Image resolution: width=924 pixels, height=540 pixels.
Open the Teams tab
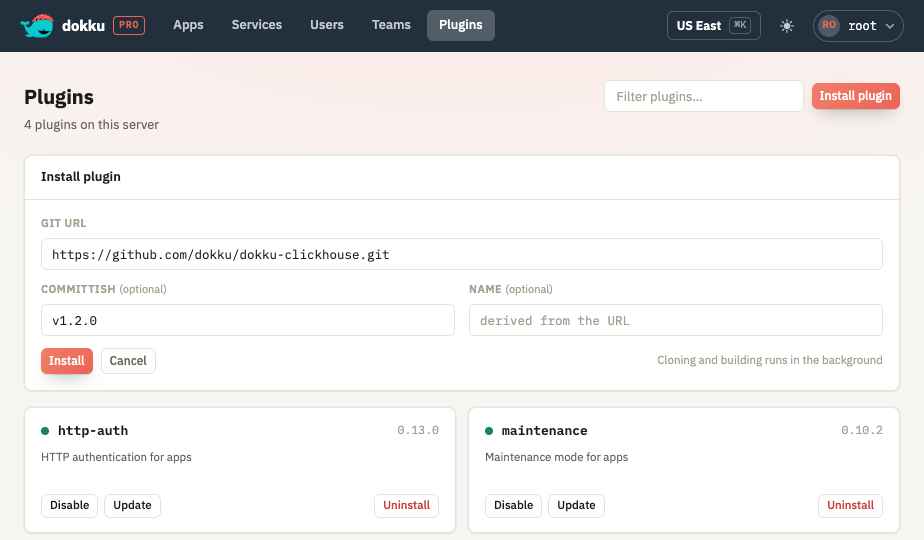click(391, 25)
